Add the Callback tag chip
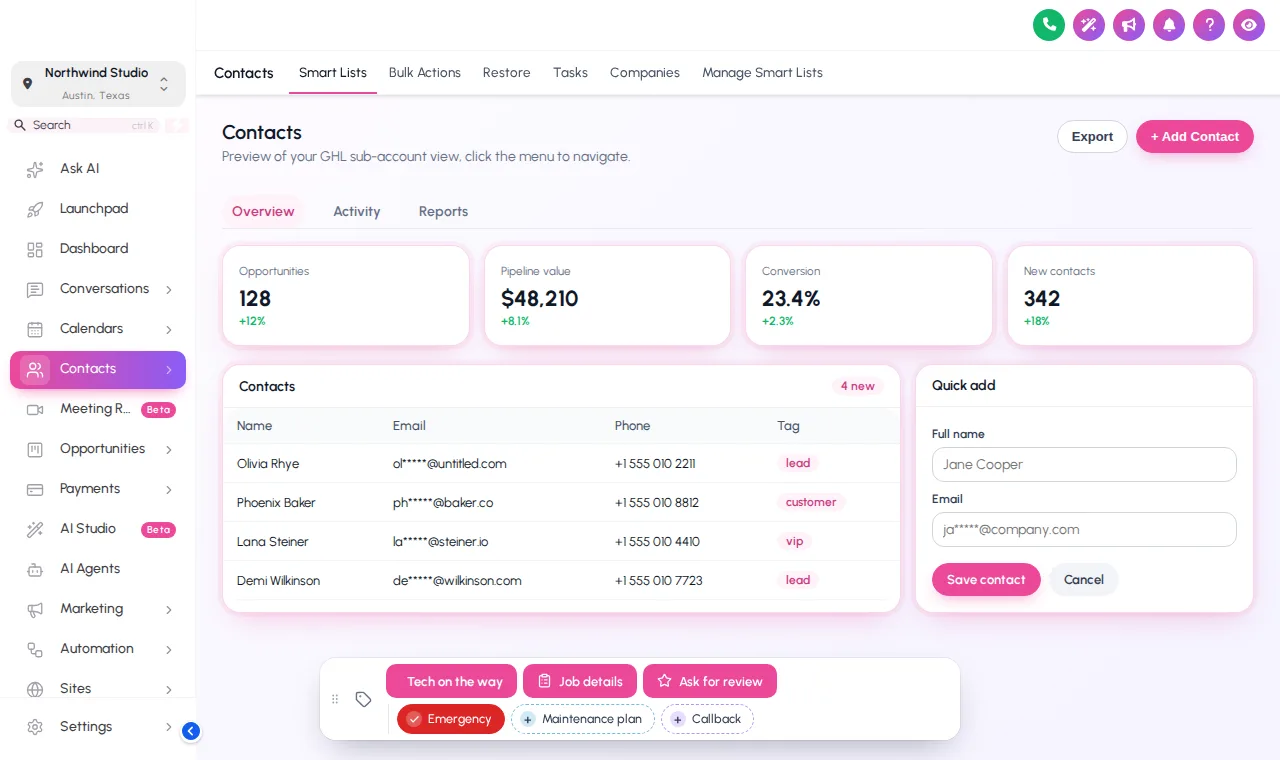Viewport: 1280px width, 760px height. [707, 719]
